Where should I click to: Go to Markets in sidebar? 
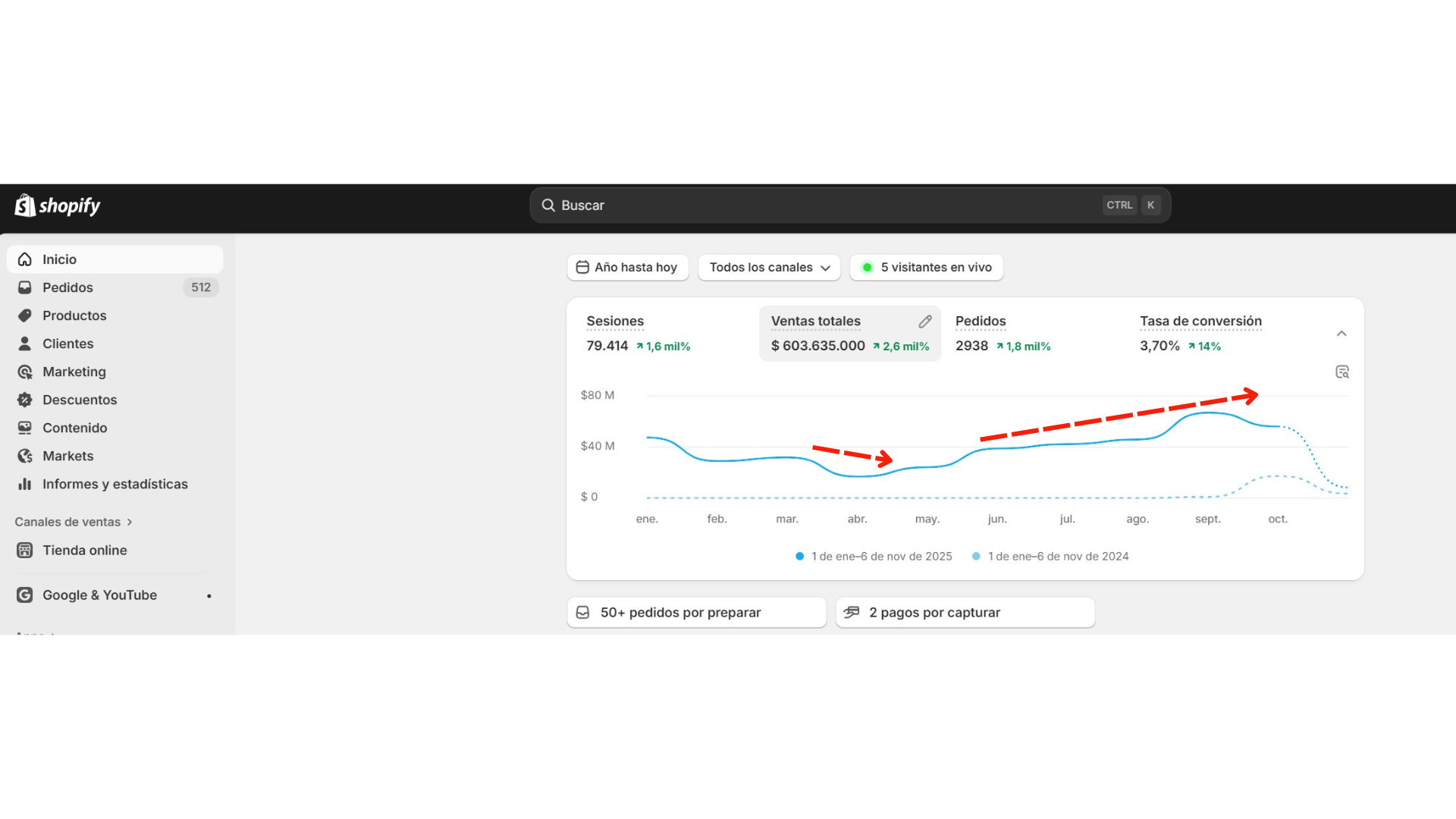click(x=115, y=456)
